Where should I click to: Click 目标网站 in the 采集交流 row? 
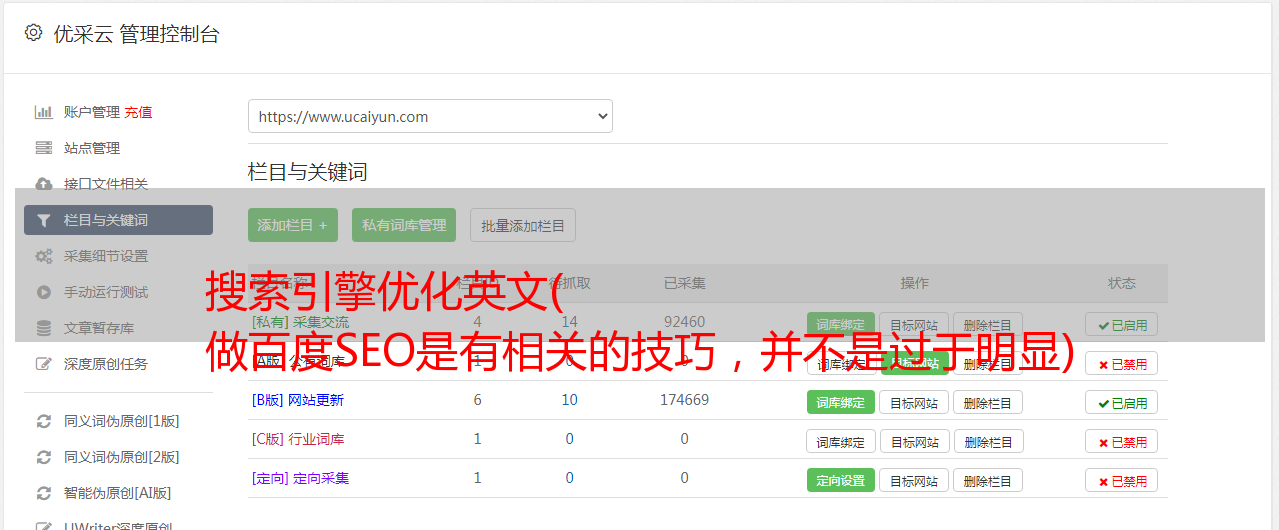[914, 324]
